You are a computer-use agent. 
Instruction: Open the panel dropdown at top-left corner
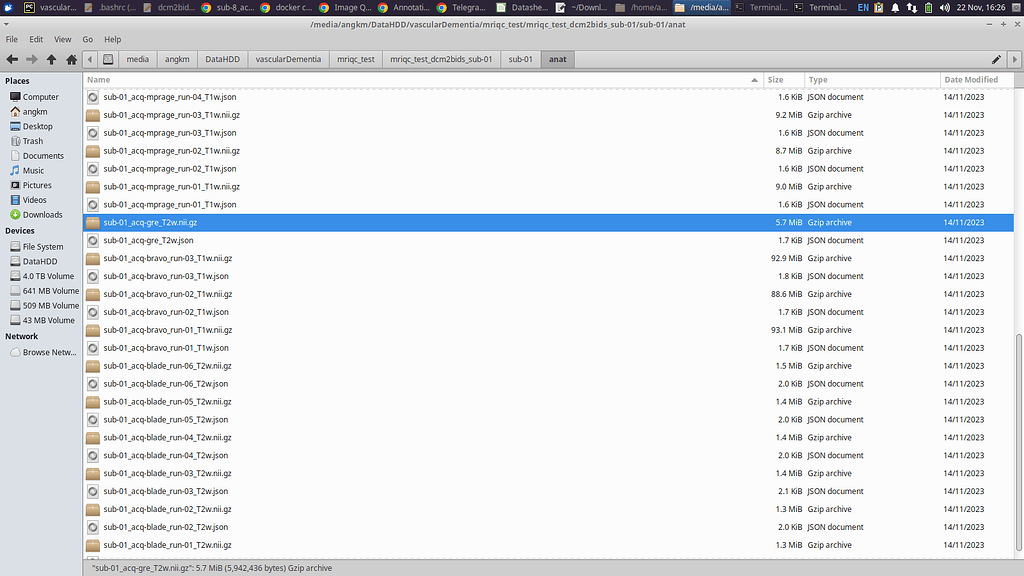click(7, 6)
